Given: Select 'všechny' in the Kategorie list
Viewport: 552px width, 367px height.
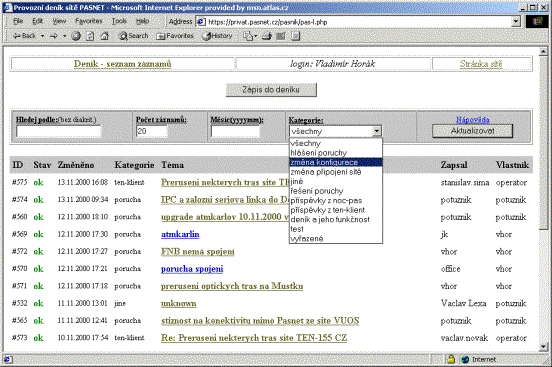Looking at the screenshot, I should pyautogui.click(x=335, y=143).
